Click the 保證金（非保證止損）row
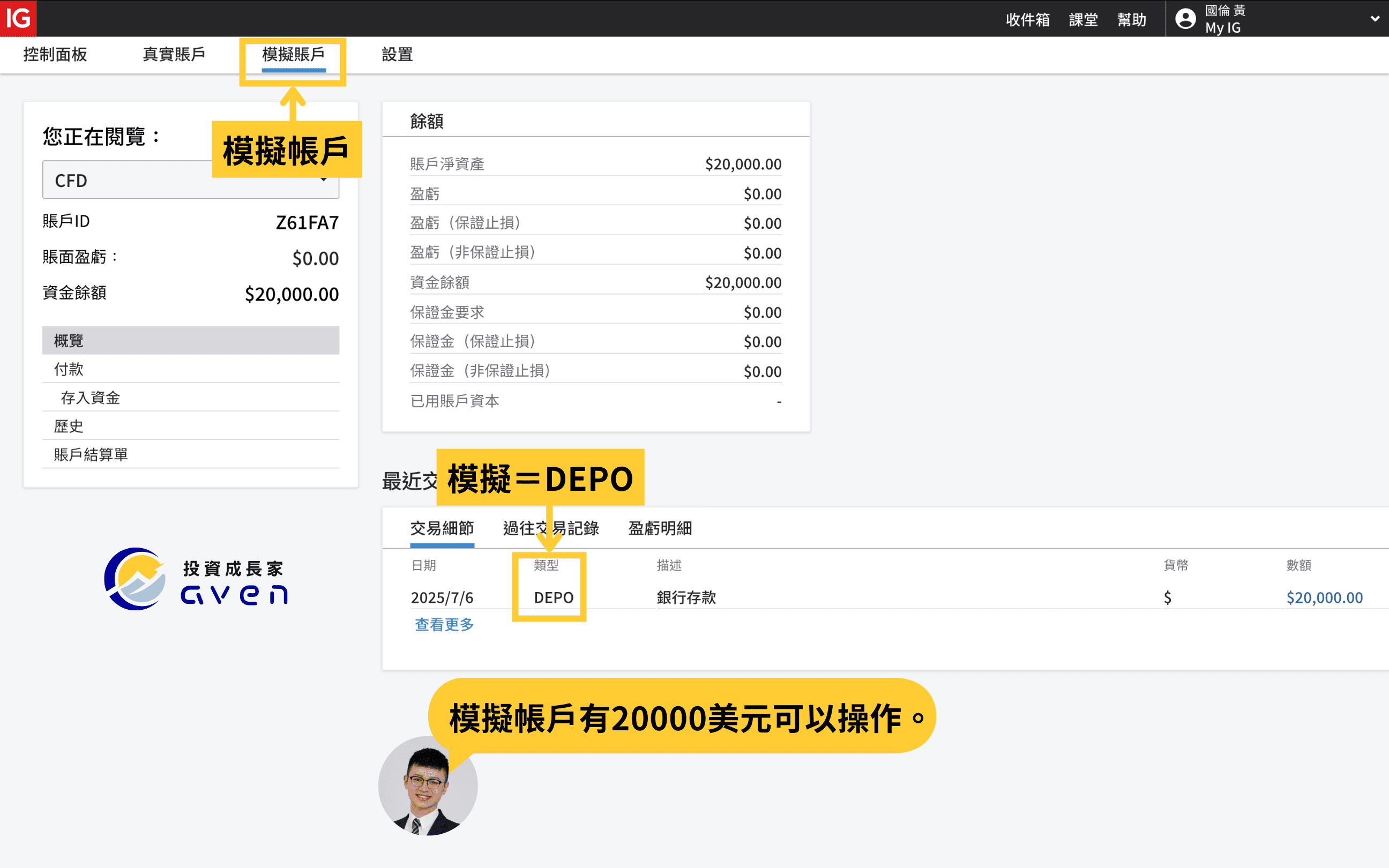Image resolution: width=1389 pixels, height=868 pixels. (596, 371)
